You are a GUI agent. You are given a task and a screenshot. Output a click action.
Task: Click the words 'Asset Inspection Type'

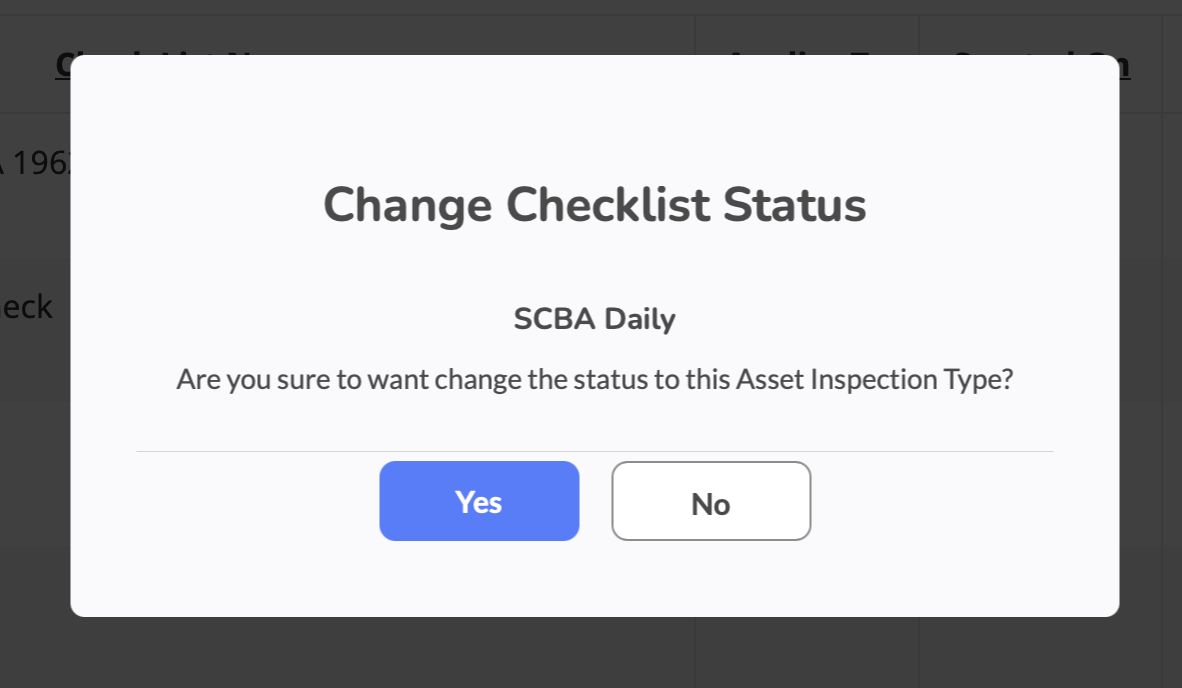pos(864,380)
